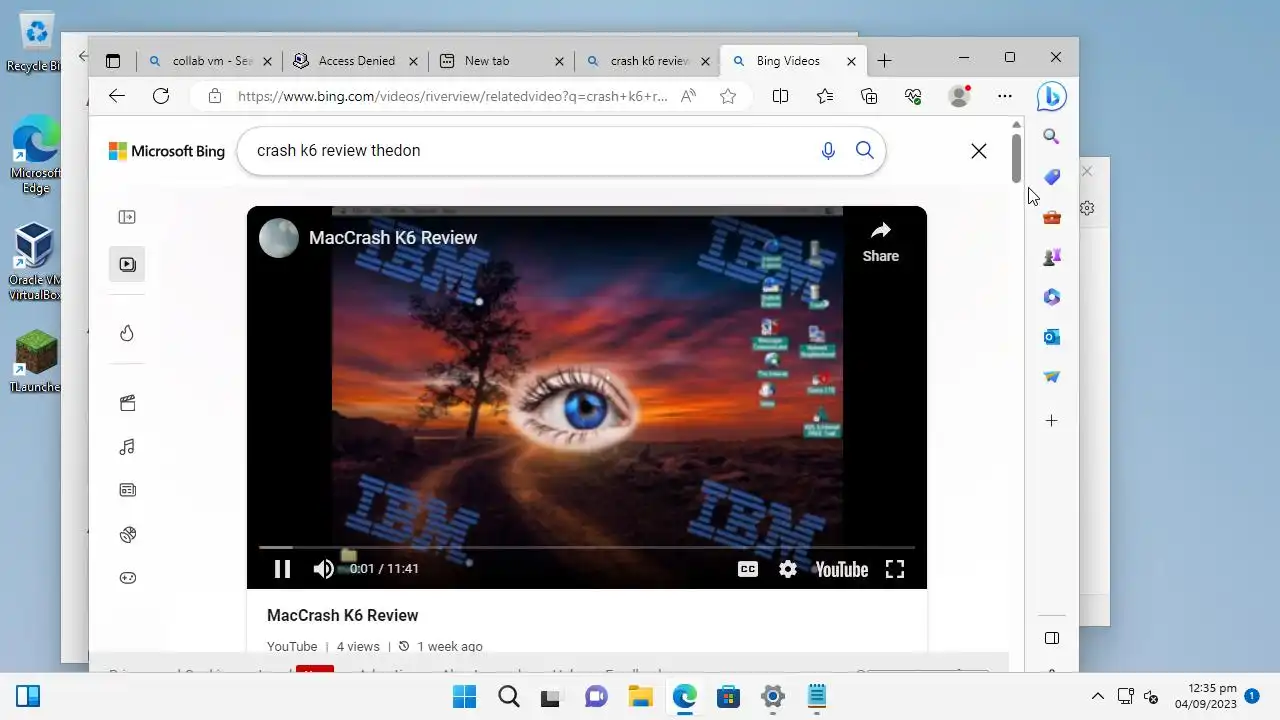This screenshot has width=1280, height=720.
Task: Open sports ball icon in rail
Action: (127, 534)
